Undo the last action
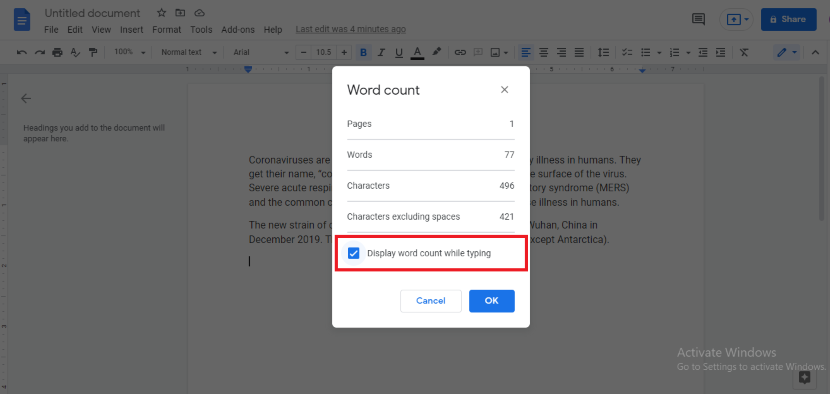 coord(22,52)
